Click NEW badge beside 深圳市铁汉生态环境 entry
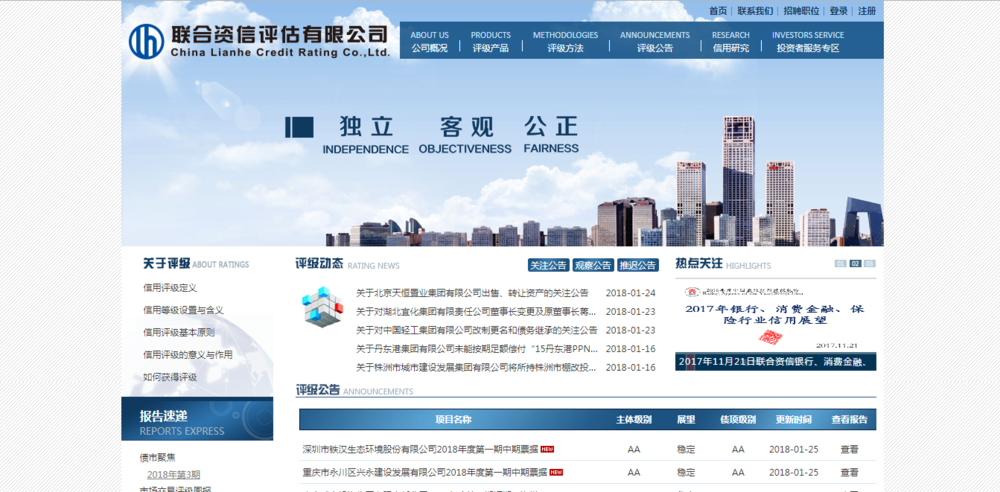 [x=547, y=449]
